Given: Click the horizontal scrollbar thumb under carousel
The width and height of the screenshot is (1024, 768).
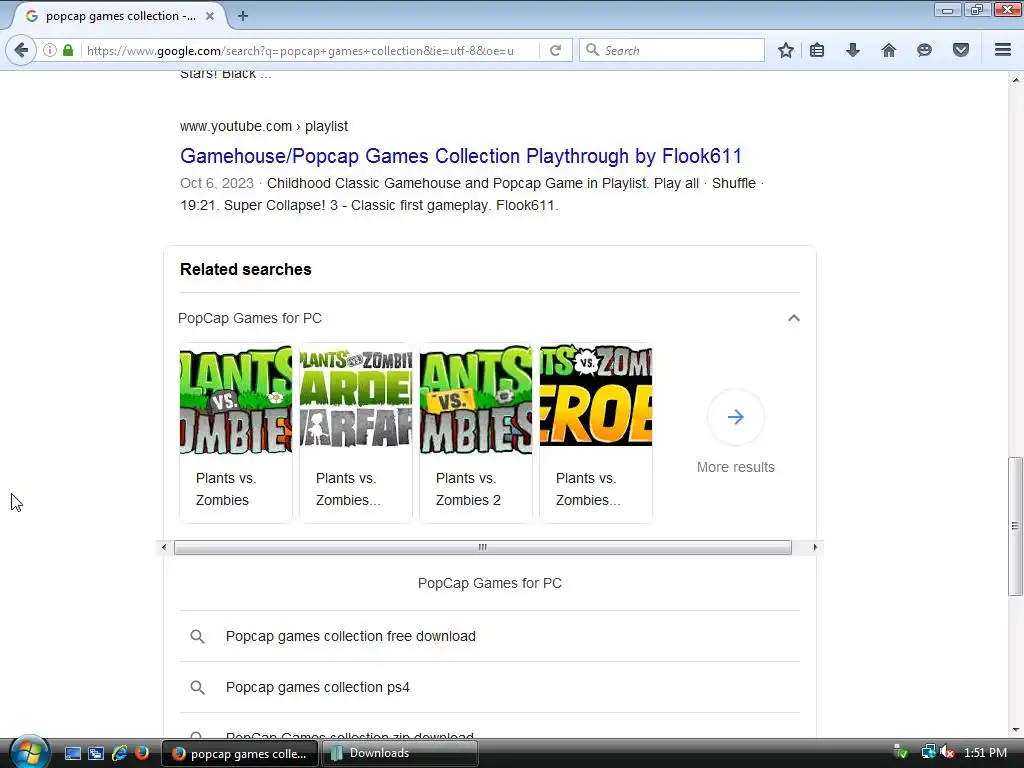Looking at the screenshot, I should point(483,547).
